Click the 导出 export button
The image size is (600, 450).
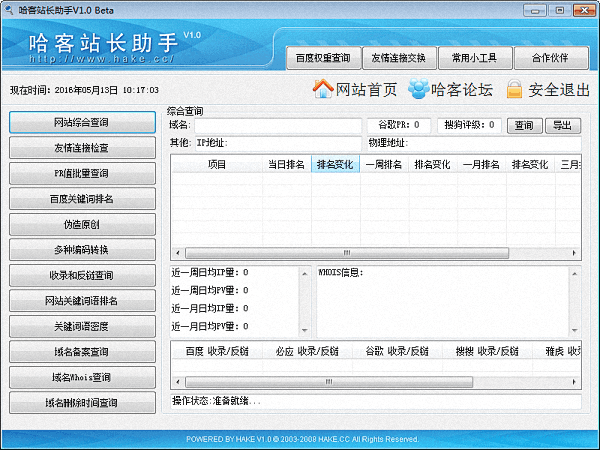point(561,126)
